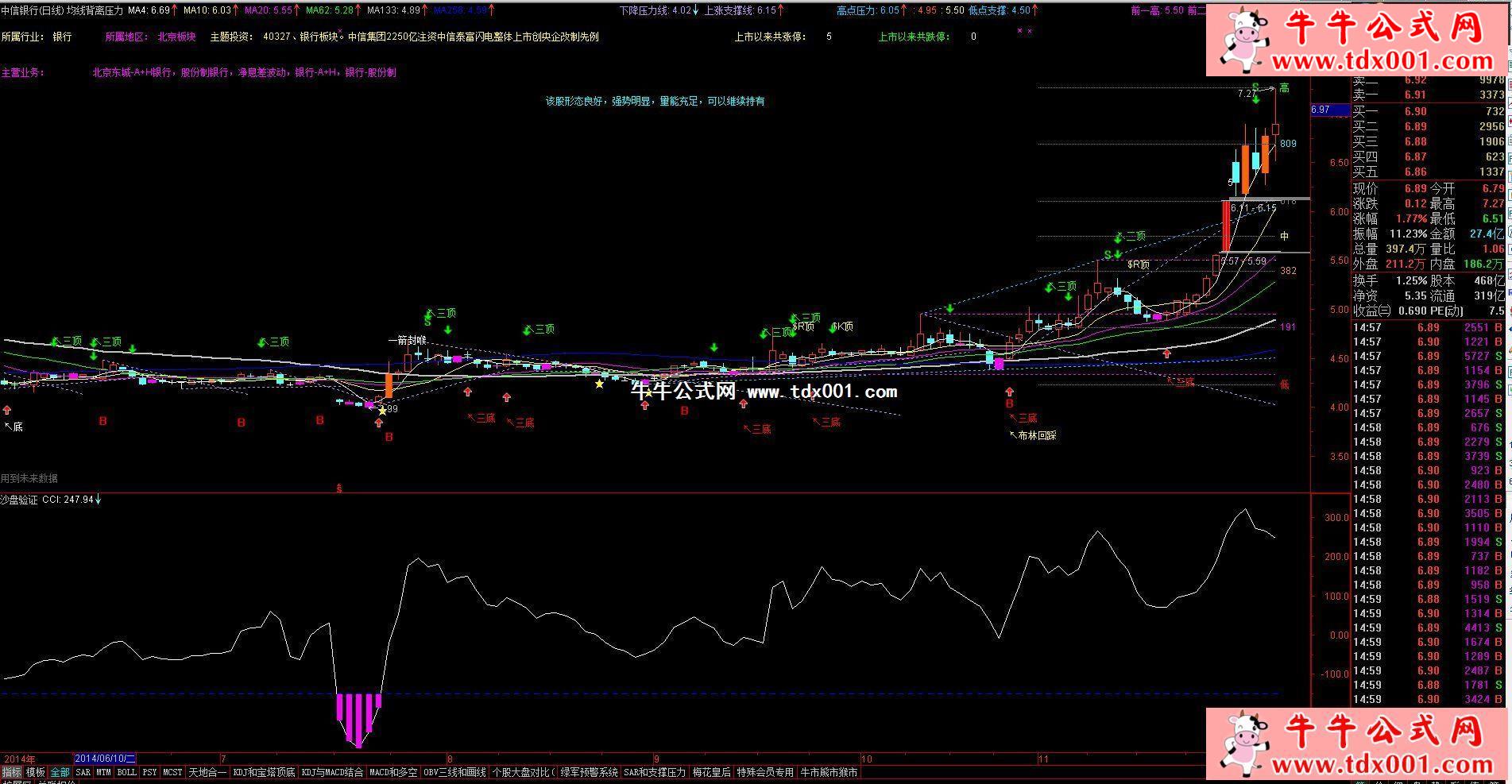Click the 一箭封喉 signal label
The image size is (1512, 784).
[x=408, y=340]
